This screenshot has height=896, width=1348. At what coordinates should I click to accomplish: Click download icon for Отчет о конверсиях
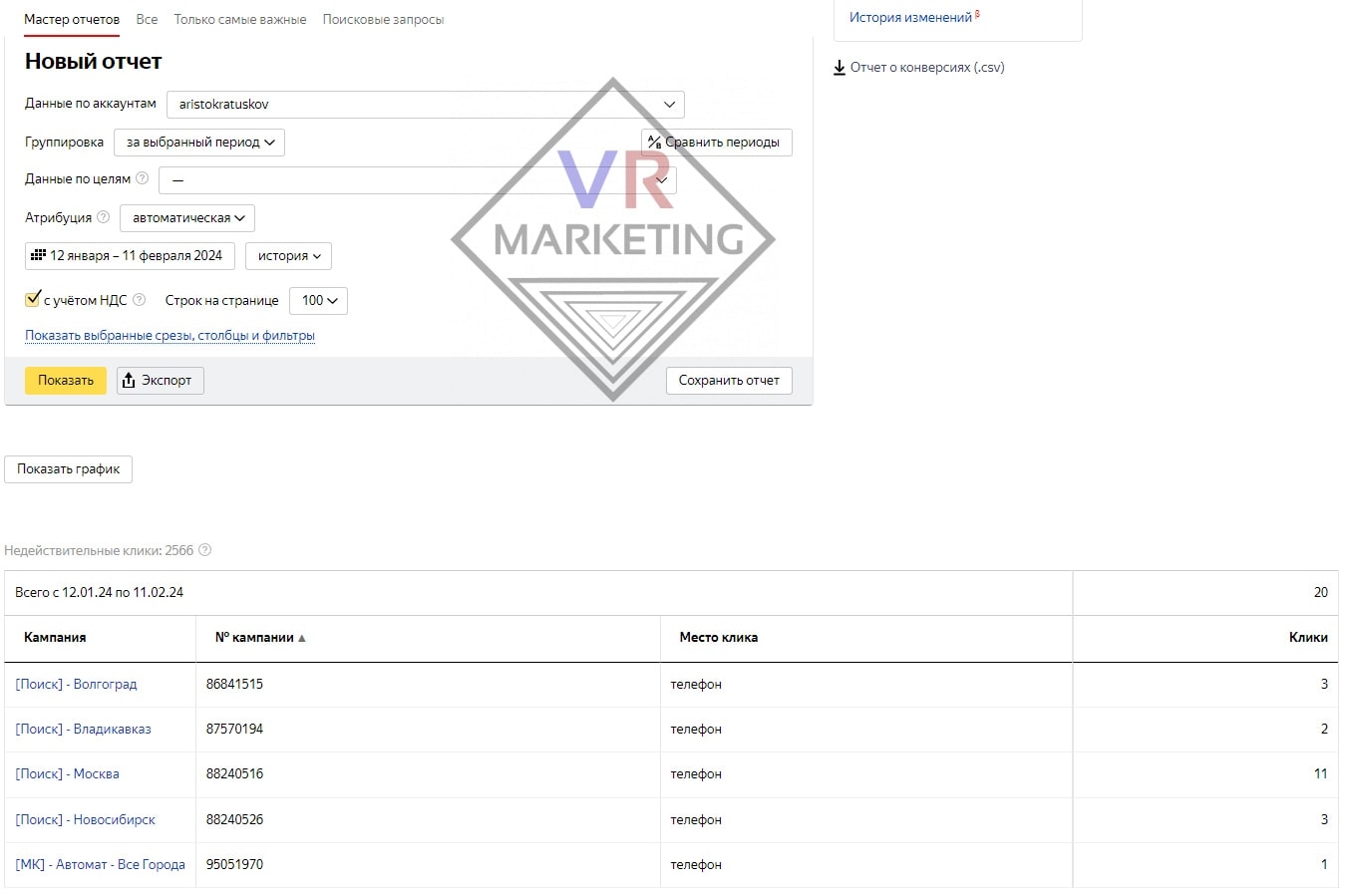840,68
